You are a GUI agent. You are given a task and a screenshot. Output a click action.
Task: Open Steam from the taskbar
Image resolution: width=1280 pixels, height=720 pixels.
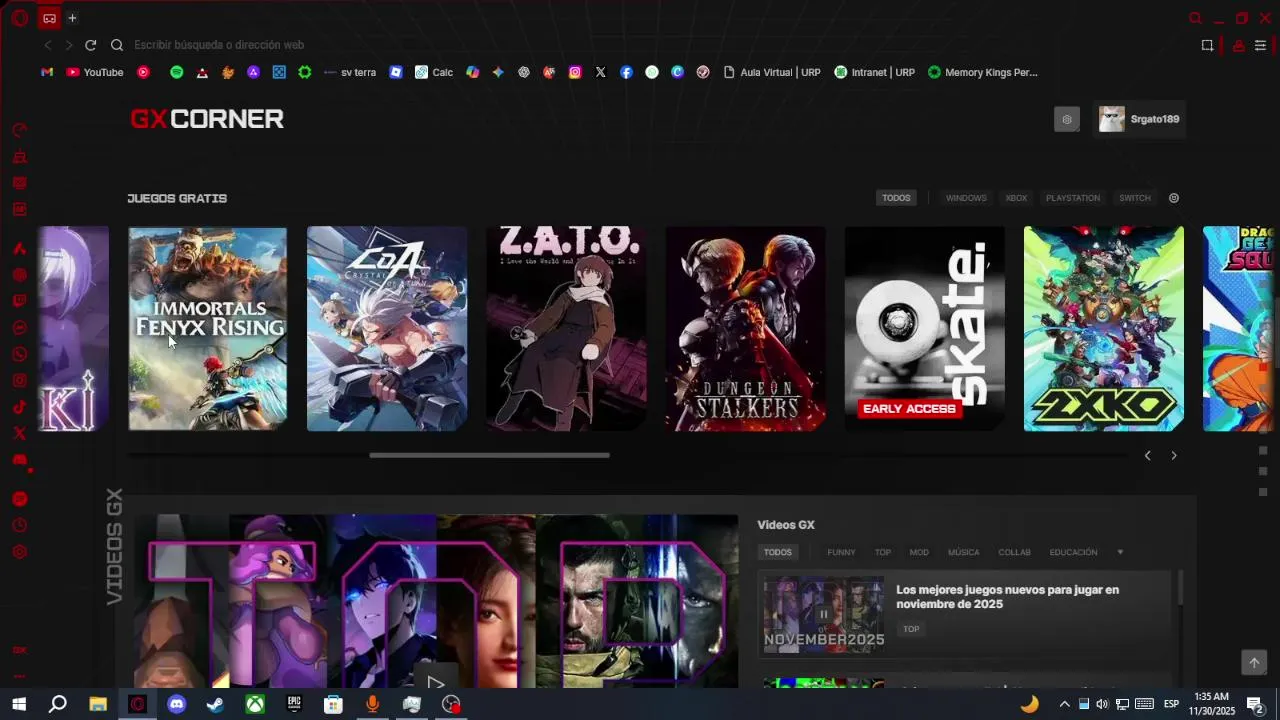215,704
